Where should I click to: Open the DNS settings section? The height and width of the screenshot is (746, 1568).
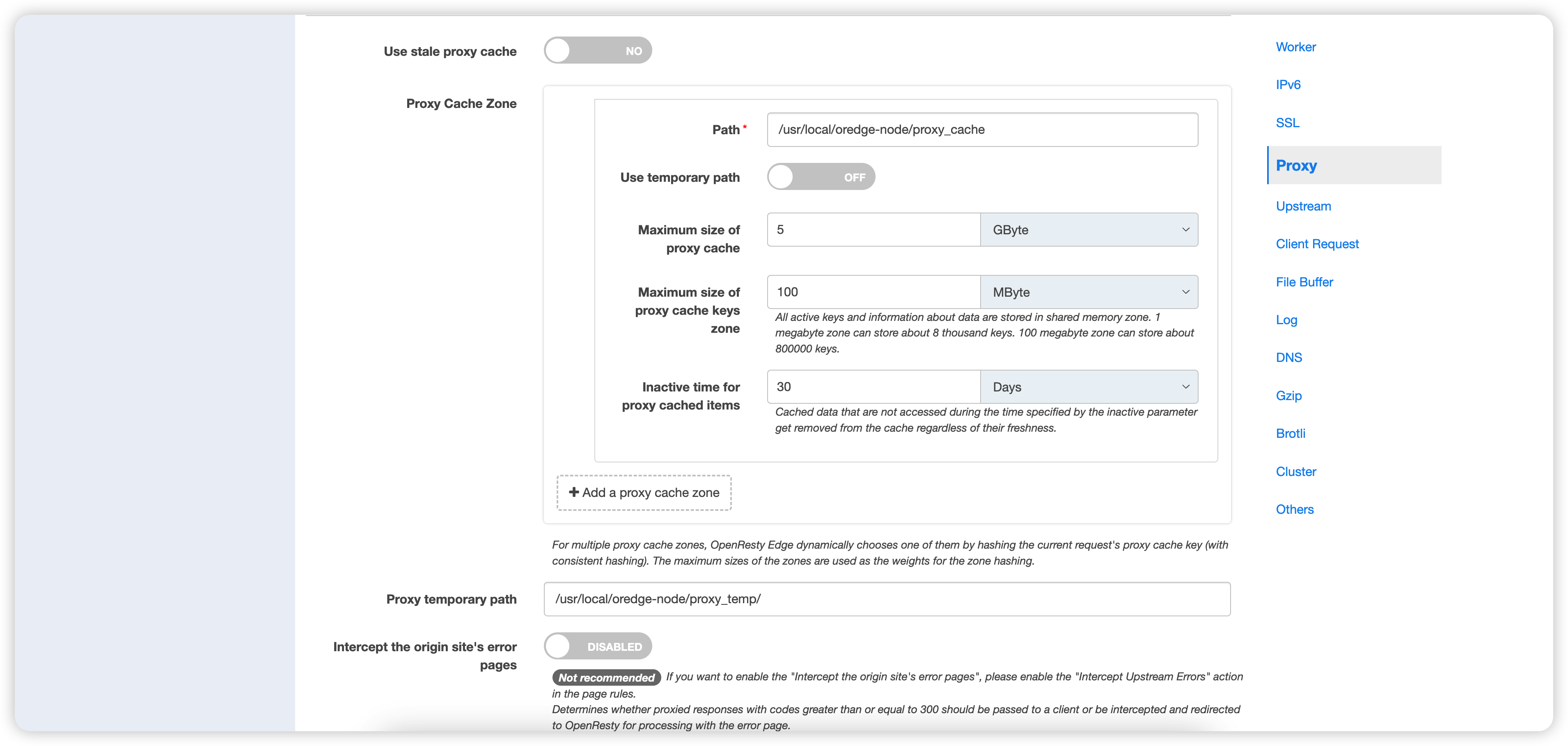[x=1288, y=358]
